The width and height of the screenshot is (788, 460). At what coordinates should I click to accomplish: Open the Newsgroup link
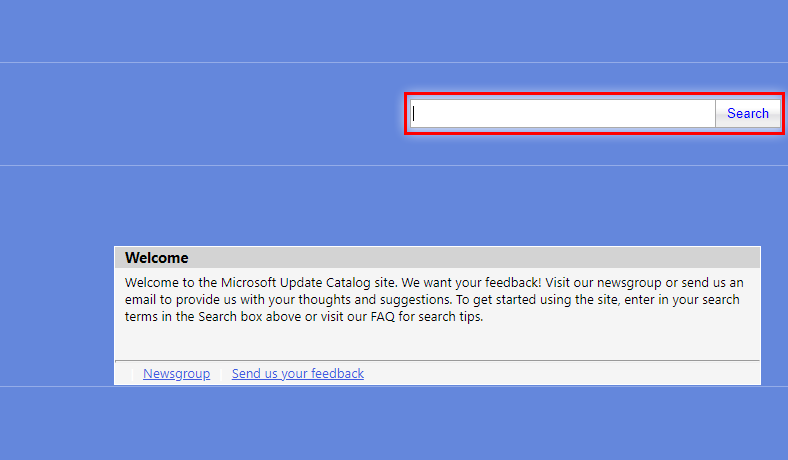coord(176,374)
